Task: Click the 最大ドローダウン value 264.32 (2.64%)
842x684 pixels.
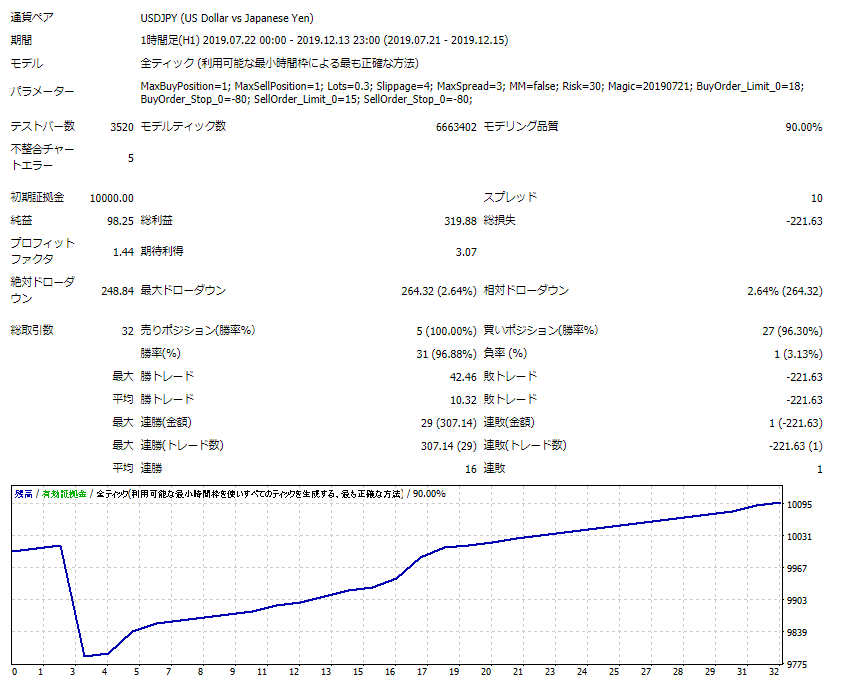Action: click(x=439, y=291)
